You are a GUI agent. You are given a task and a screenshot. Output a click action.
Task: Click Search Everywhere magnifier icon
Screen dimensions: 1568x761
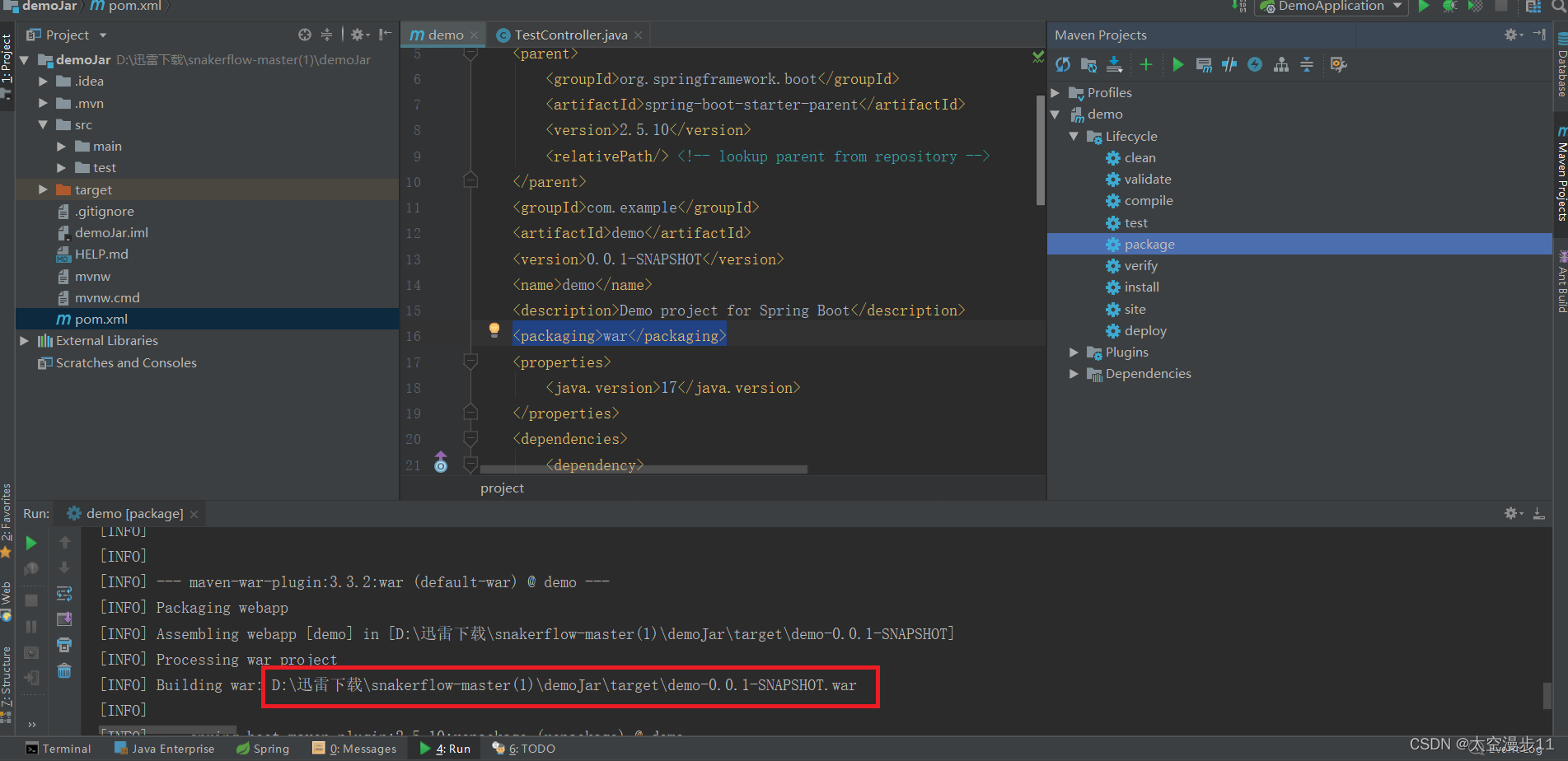pos(1559,7)
